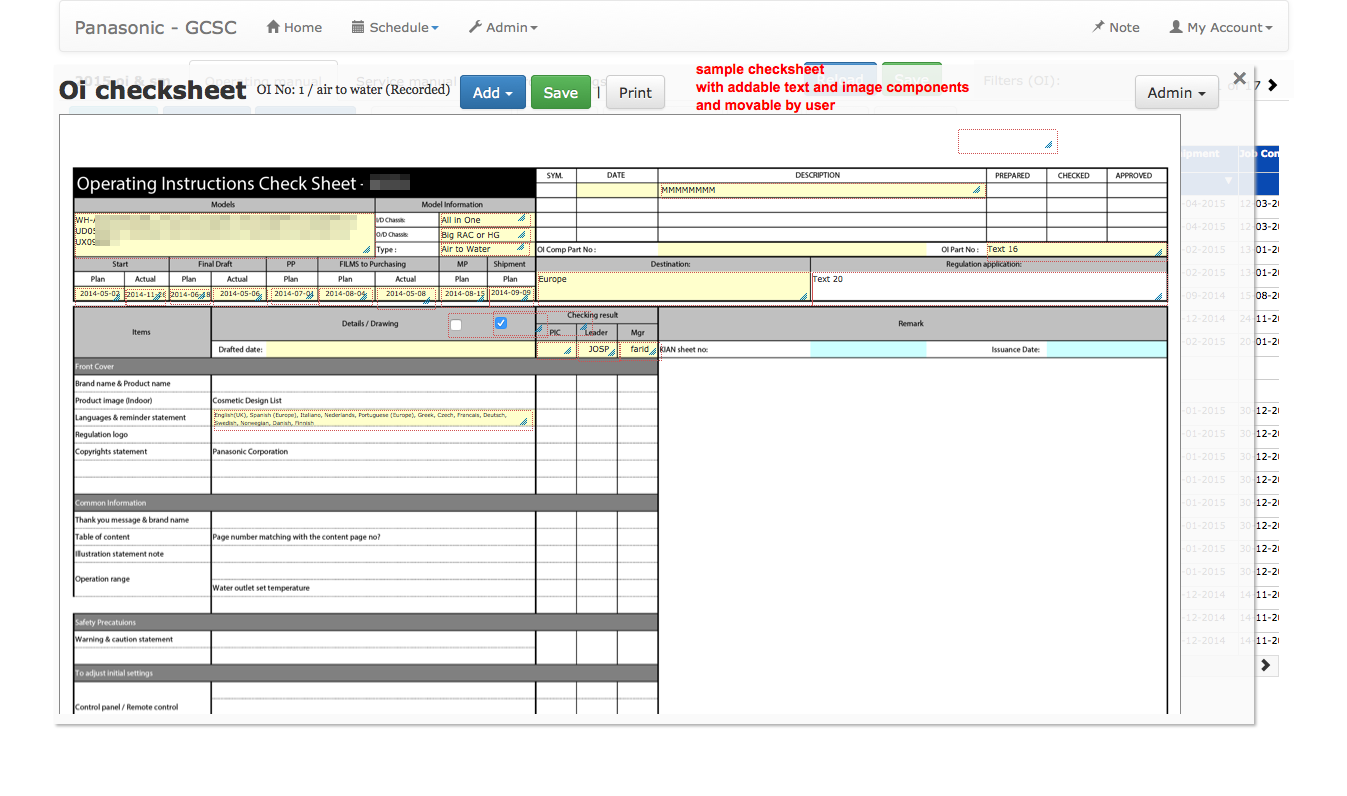Uncheck the checked blue checkbox
This screenshot has width=1347, height=796.
[501, 323]
